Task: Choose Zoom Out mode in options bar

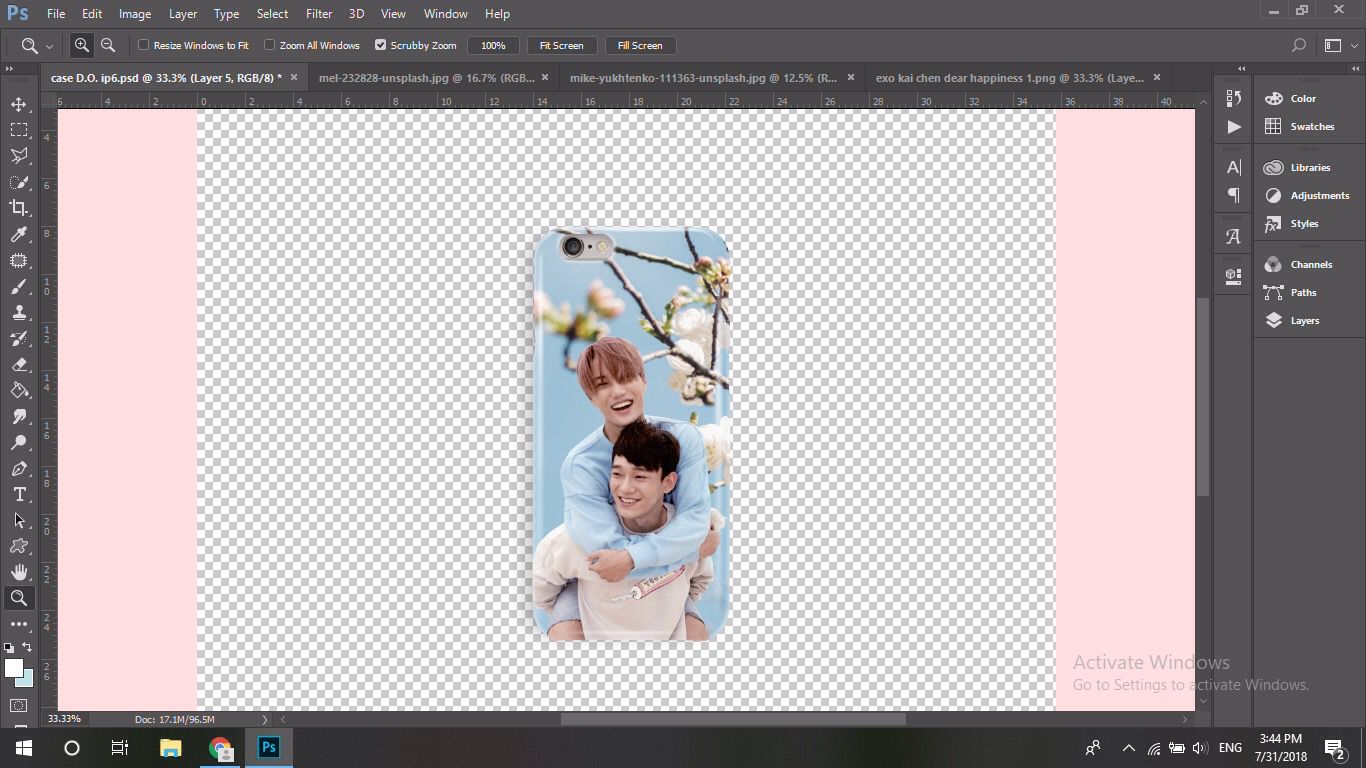Action: pos(108,45)
